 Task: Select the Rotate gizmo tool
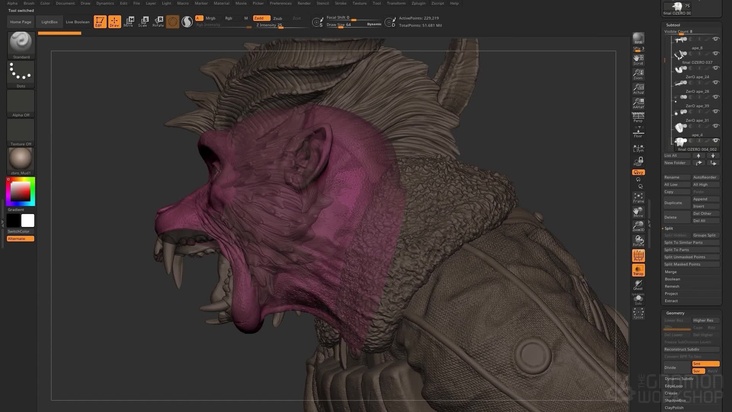pyautogui.click(x=158, y=21)
